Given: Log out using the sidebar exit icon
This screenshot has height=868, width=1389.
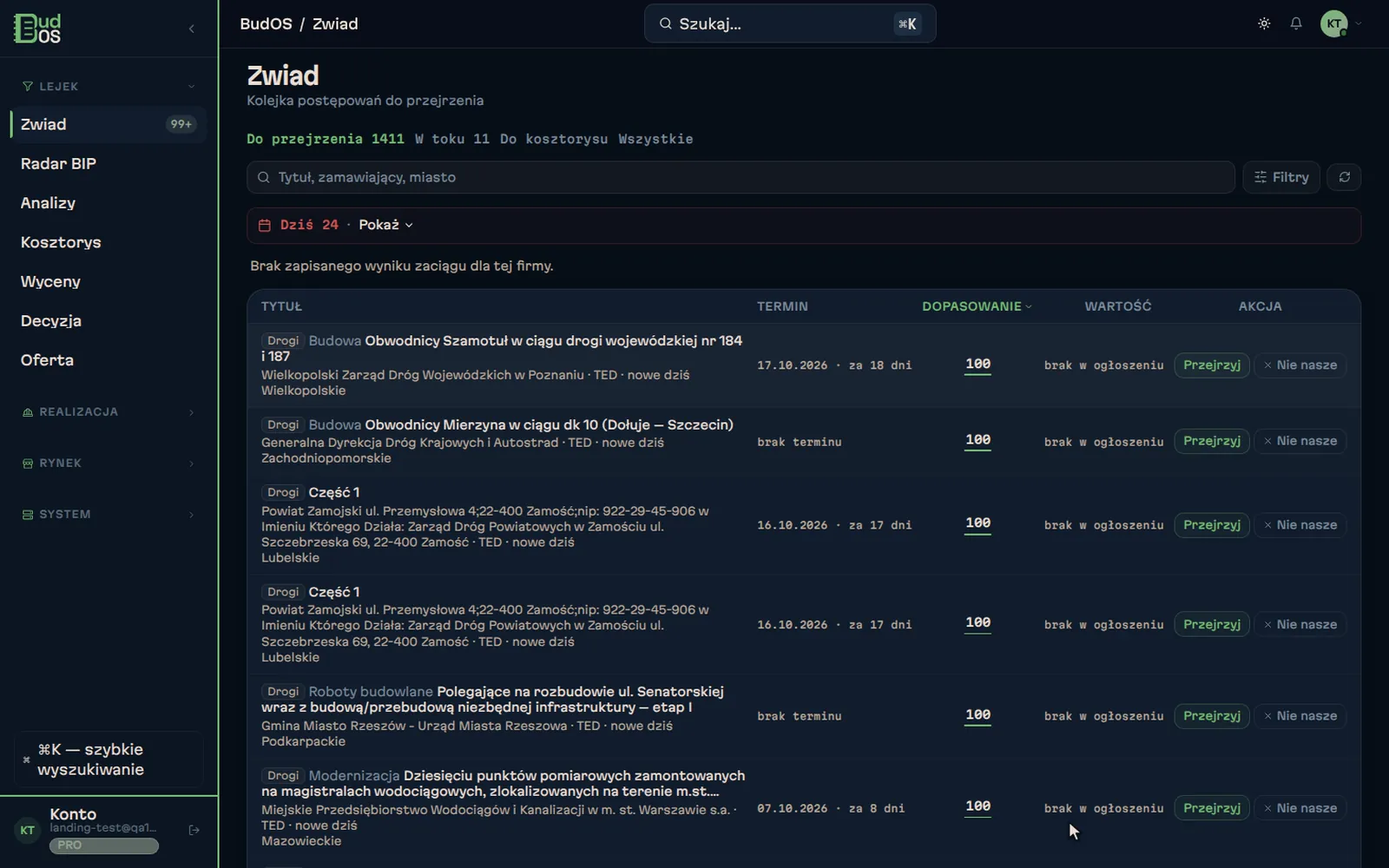Looking at the screenshot, I should click(194, 830).
